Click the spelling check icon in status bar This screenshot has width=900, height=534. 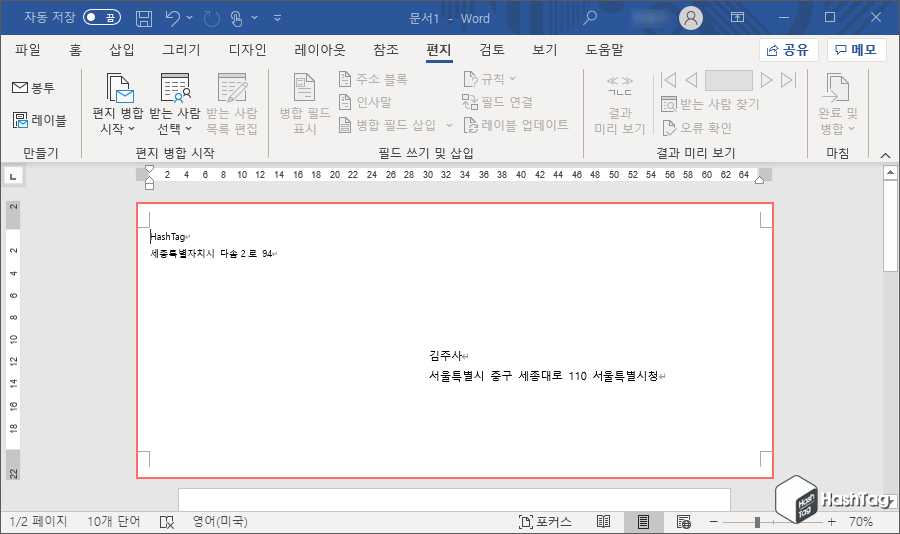pos(166,522)
